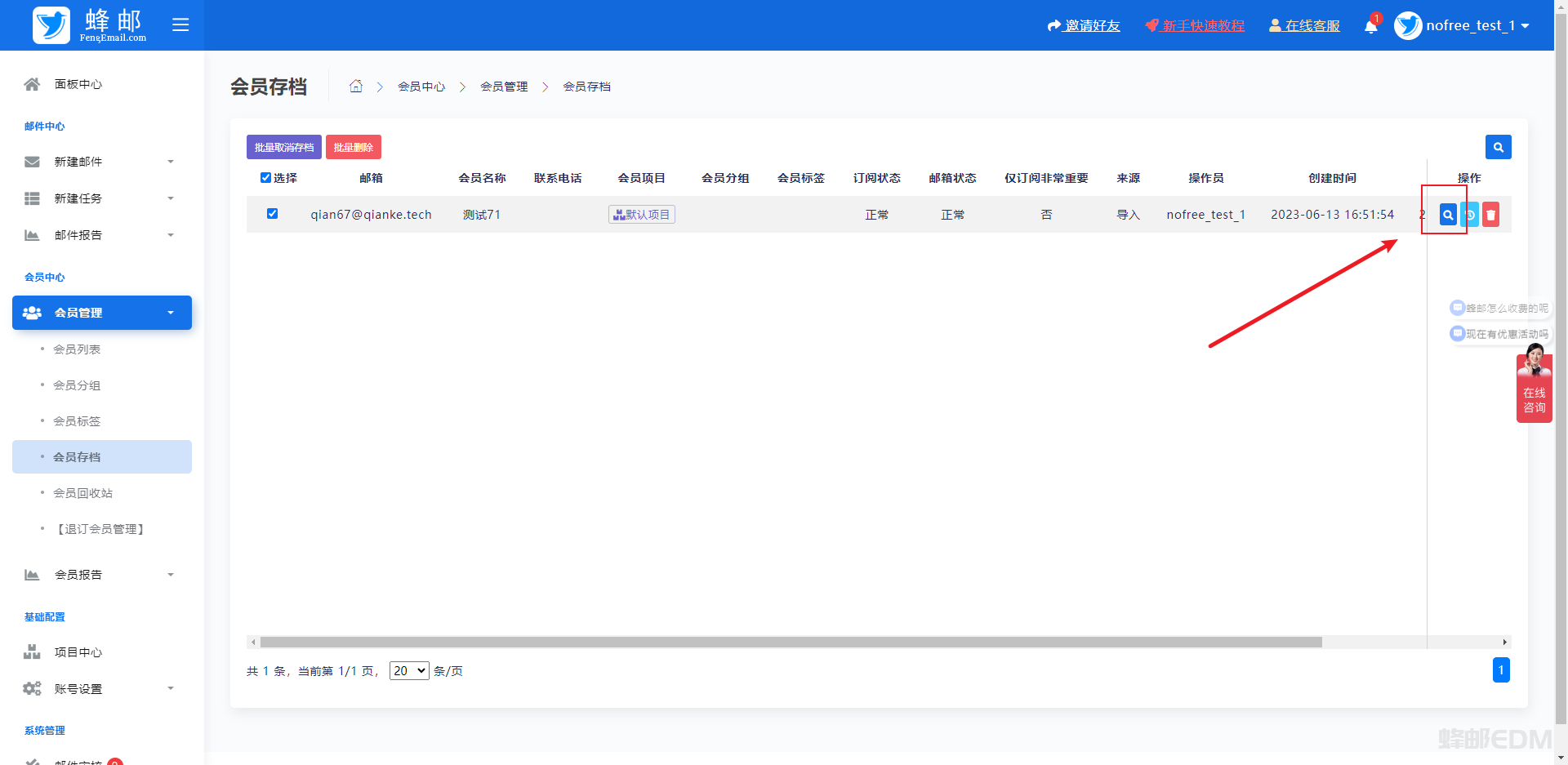This screenshot has width=1568, height=765.
Task: Click the clock restore icon in row
Action: tap(1469, 215)
